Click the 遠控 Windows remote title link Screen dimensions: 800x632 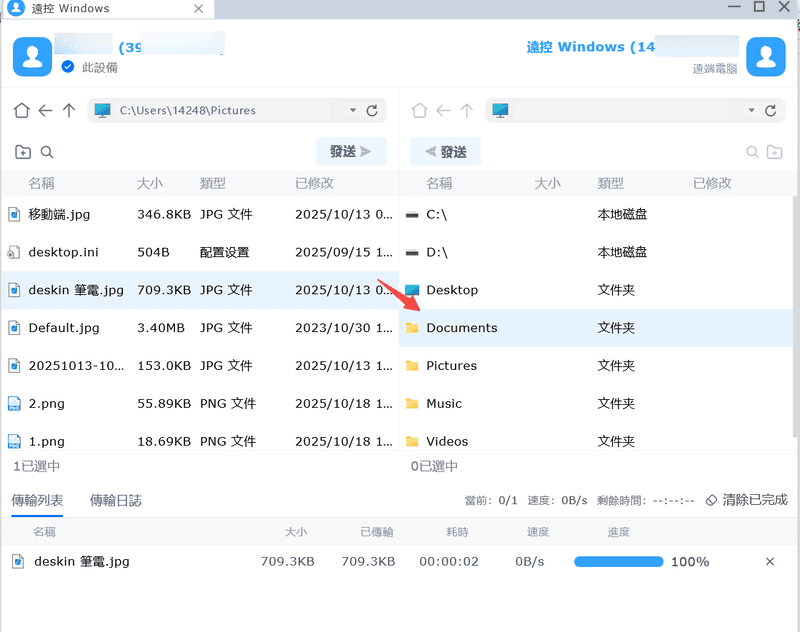point(591,47)
